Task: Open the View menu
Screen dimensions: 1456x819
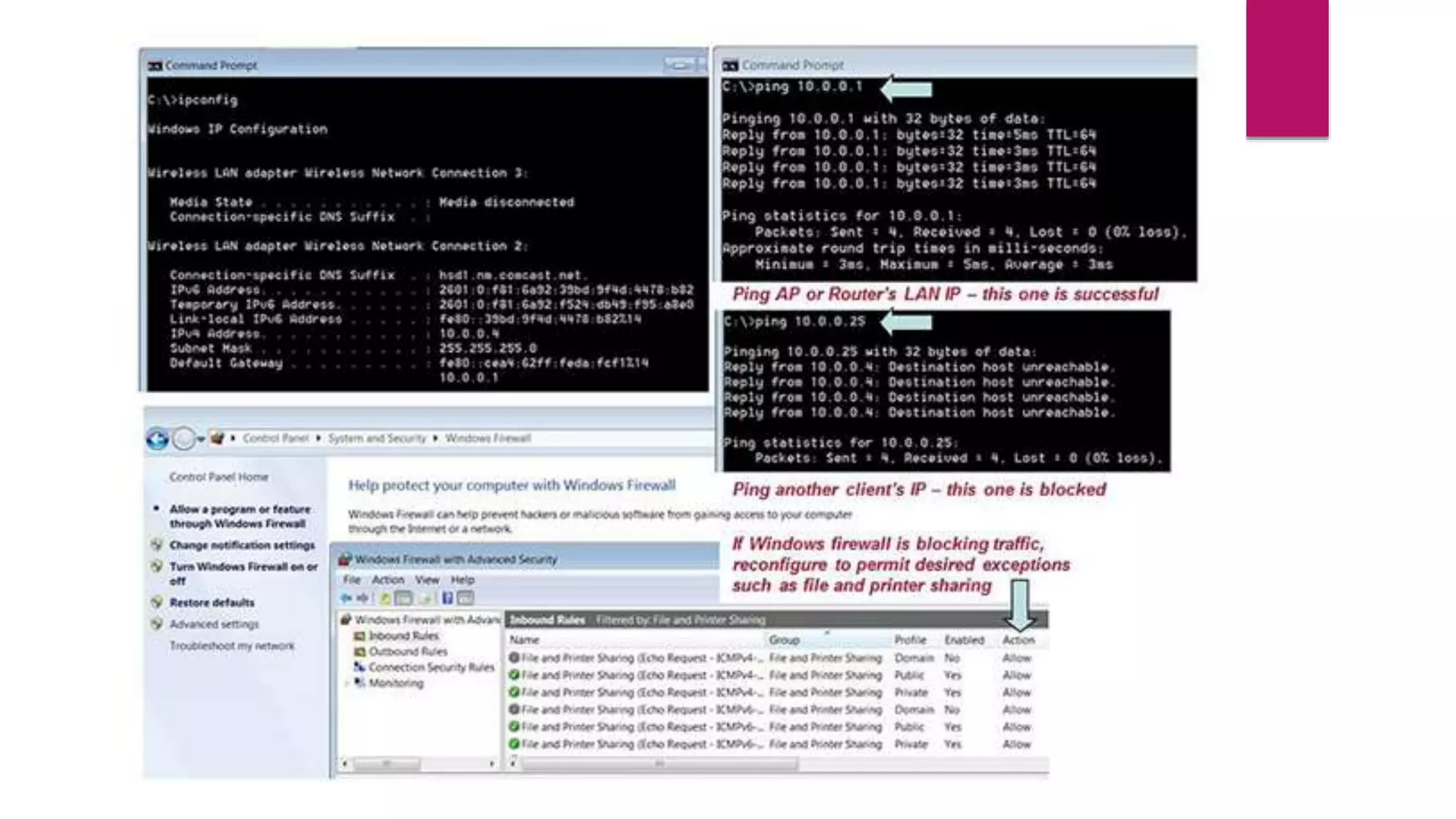Action: point(427,579)
